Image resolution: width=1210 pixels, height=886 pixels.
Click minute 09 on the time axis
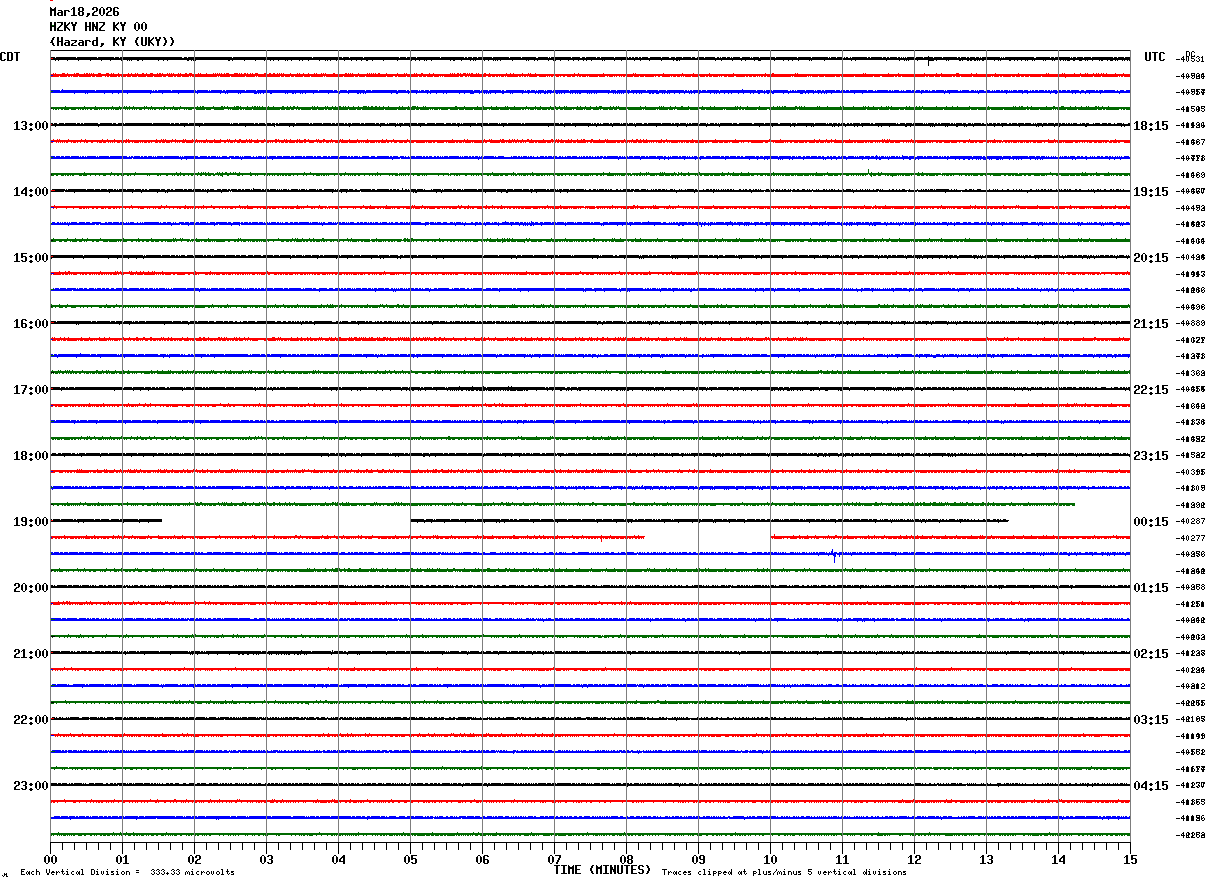[x=698, y=860]
